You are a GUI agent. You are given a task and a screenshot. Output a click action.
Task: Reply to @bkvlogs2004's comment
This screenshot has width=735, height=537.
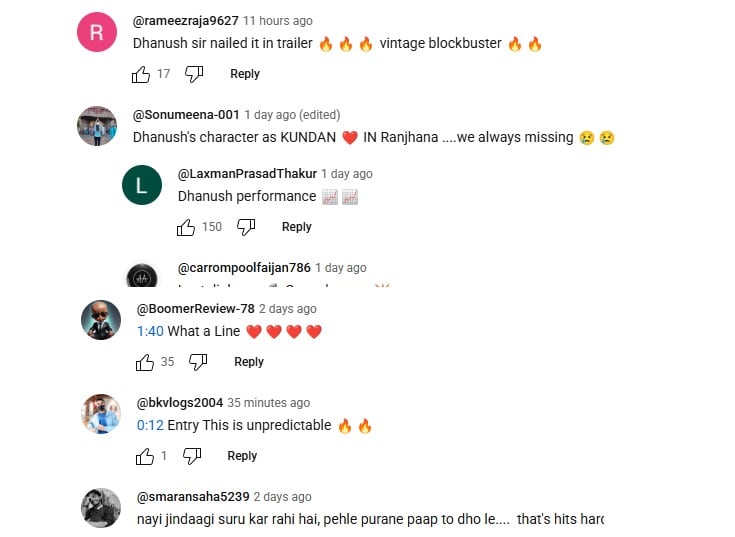click(x=242, y=455)
